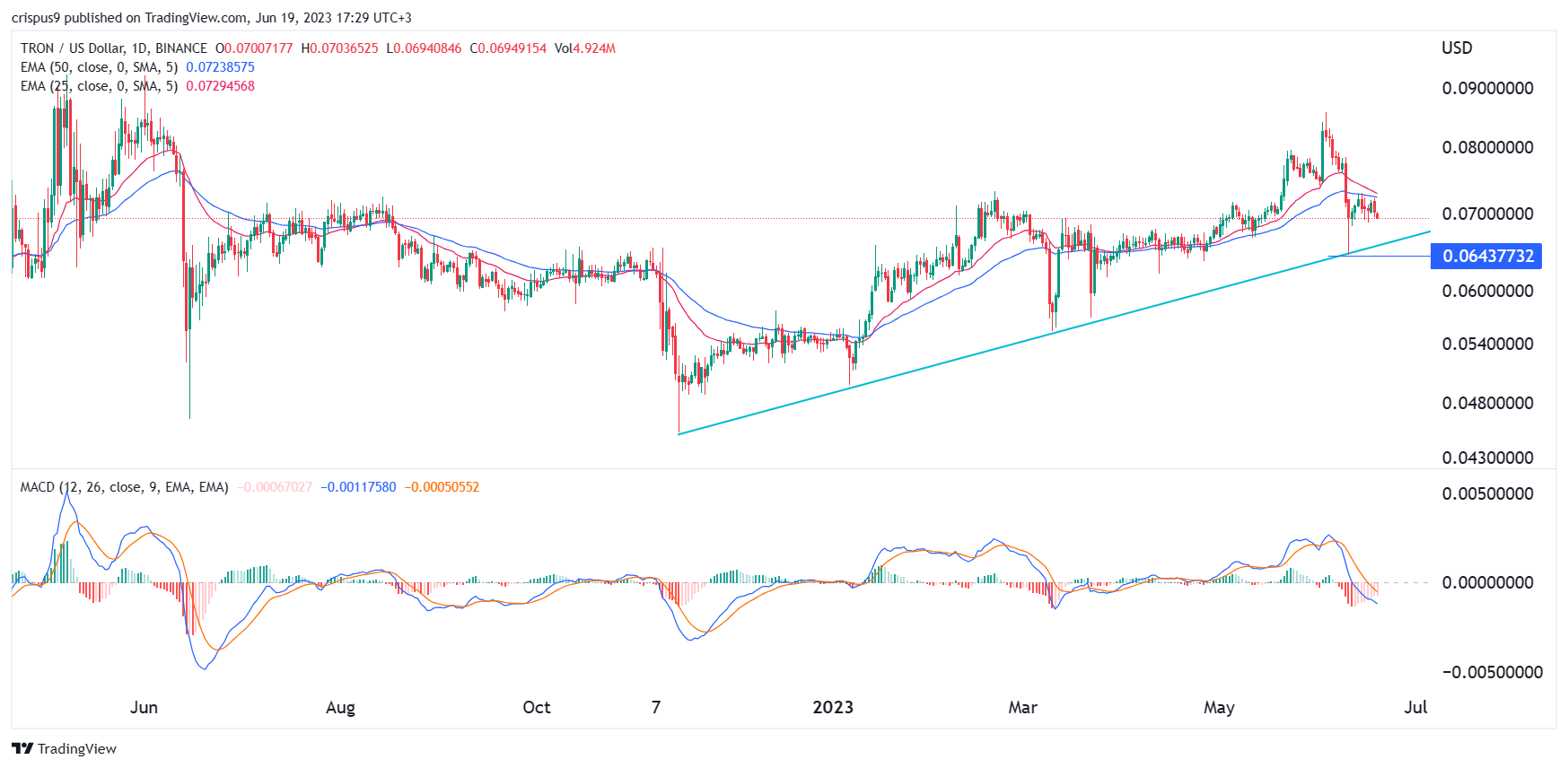This screenshot has width=1568, height=768.
Task: Click the Jun label on time axis
Action: click(x=144, y=707)
